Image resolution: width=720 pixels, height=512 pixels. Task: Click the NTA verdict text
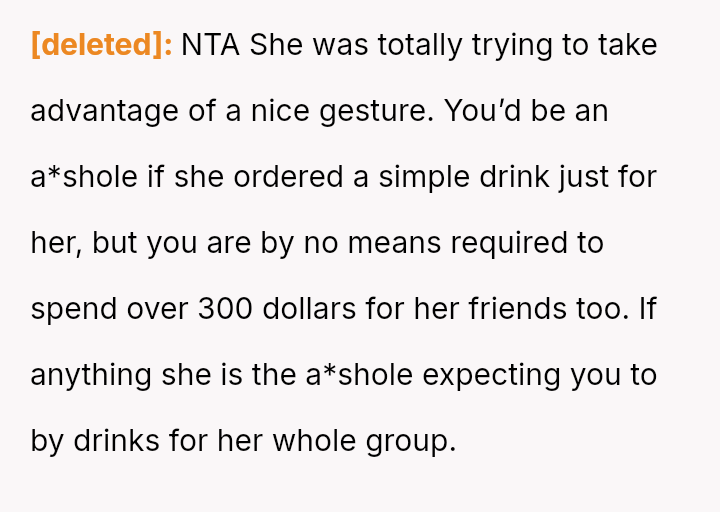[210, 45]
